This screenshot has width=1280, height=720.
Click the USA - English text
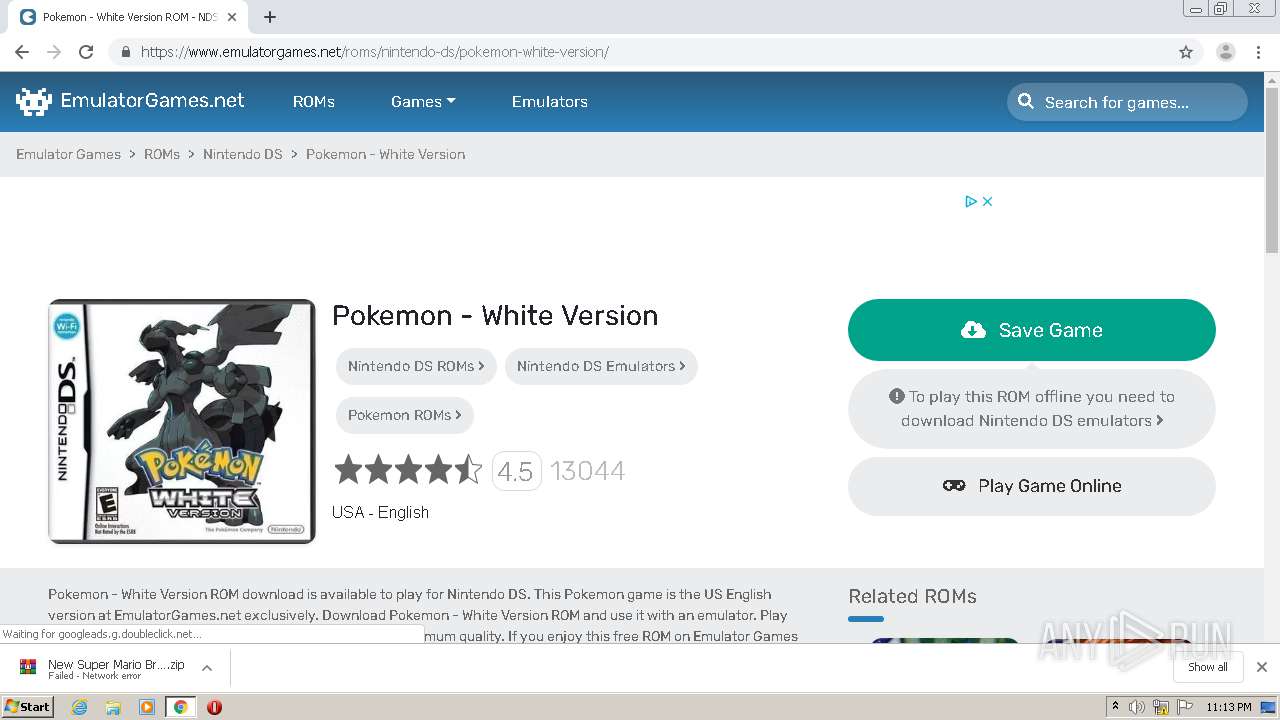pyautogui.click(x=380, y=512)
